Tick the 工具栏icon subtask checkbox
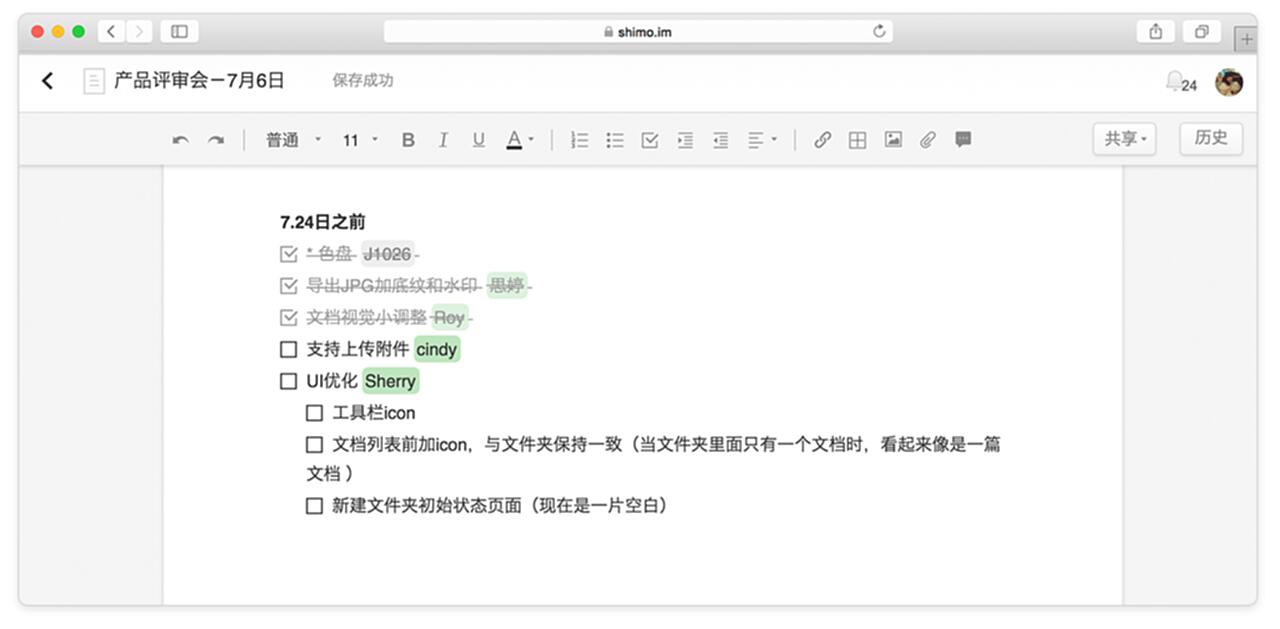Screen dimensions: 1280x629 (x=314, y=413)
